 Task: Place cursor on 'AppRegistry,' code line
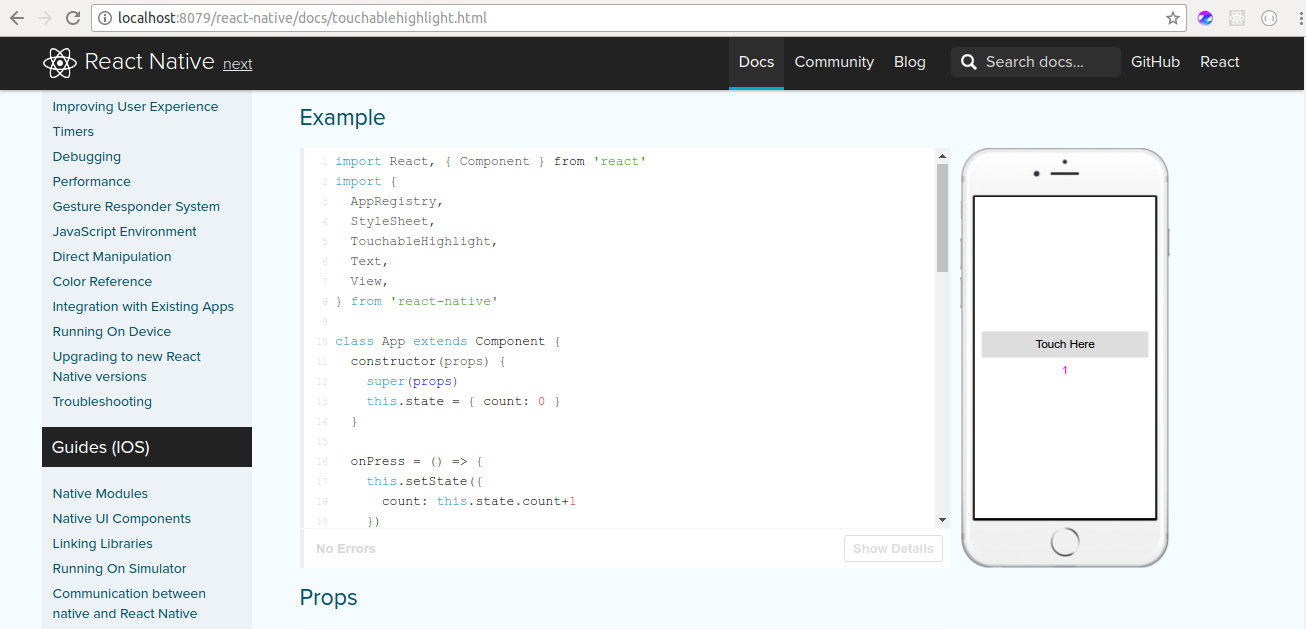click(396, 201)
